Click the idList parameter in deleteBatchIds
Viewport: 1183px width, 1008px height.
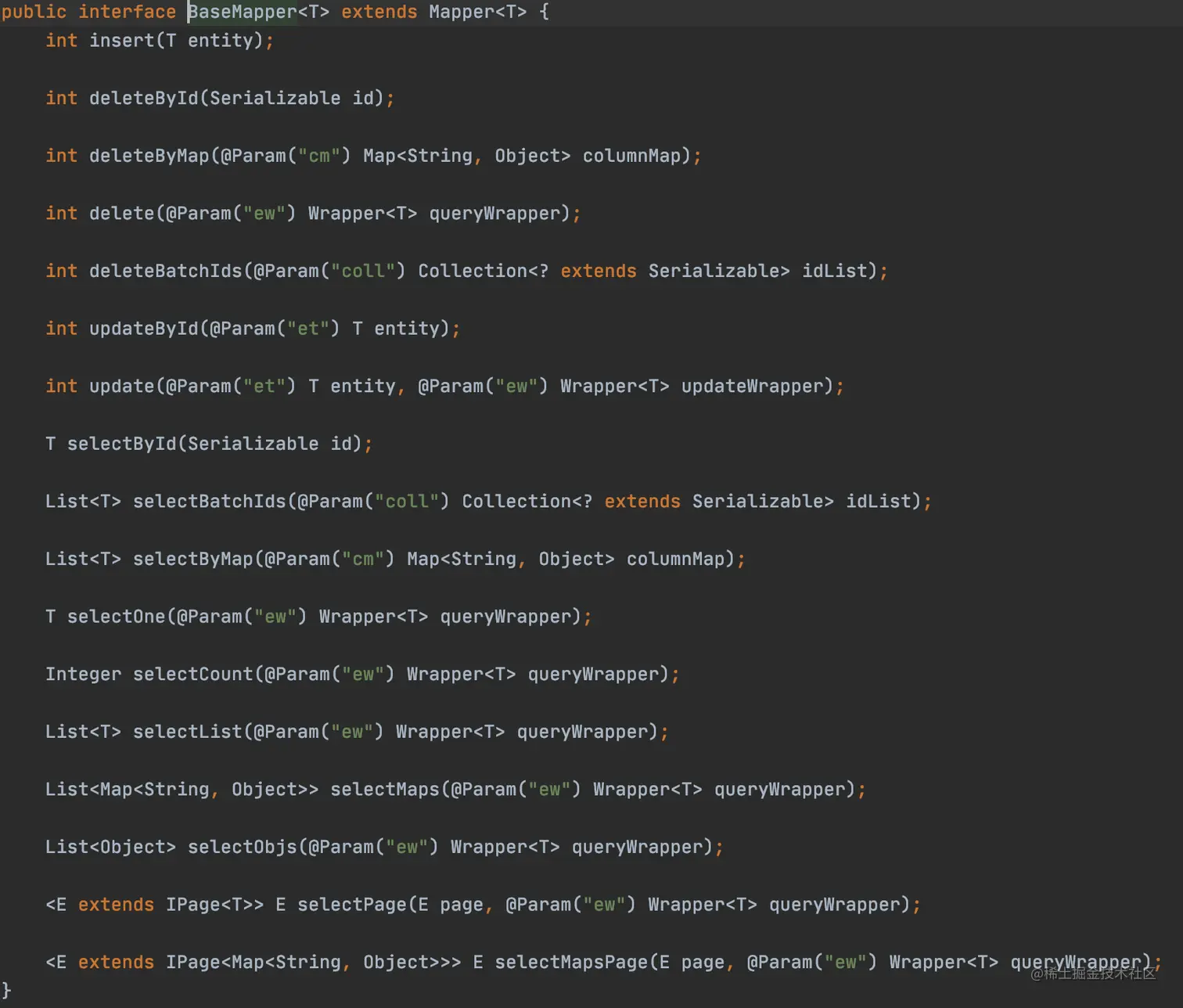click(835, 271)
